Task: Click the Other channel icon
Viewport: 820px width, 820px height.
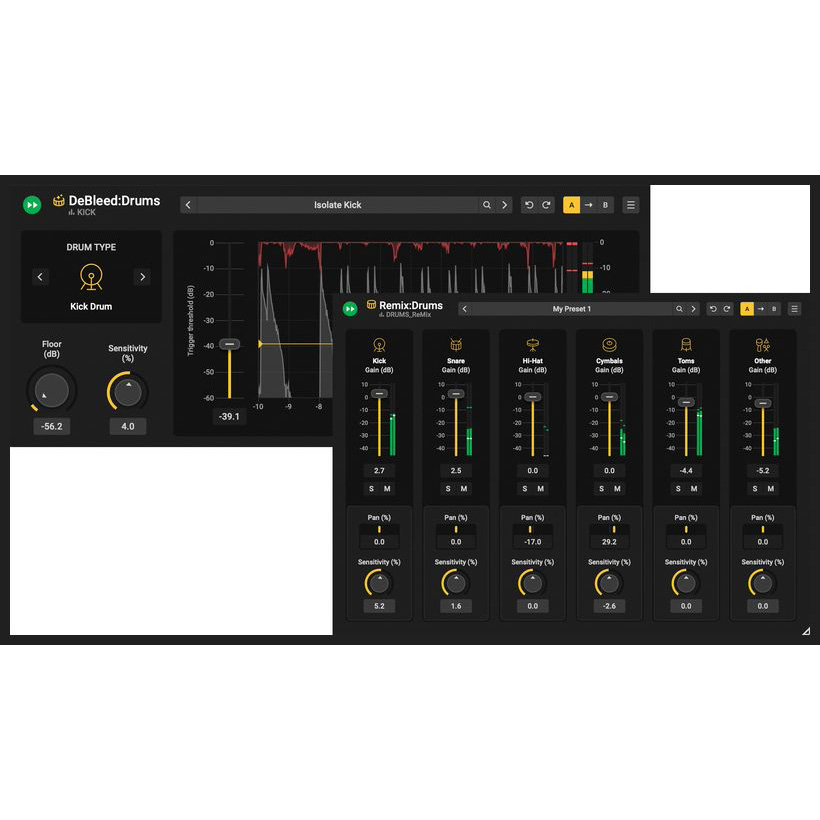Action: (762, 345)
